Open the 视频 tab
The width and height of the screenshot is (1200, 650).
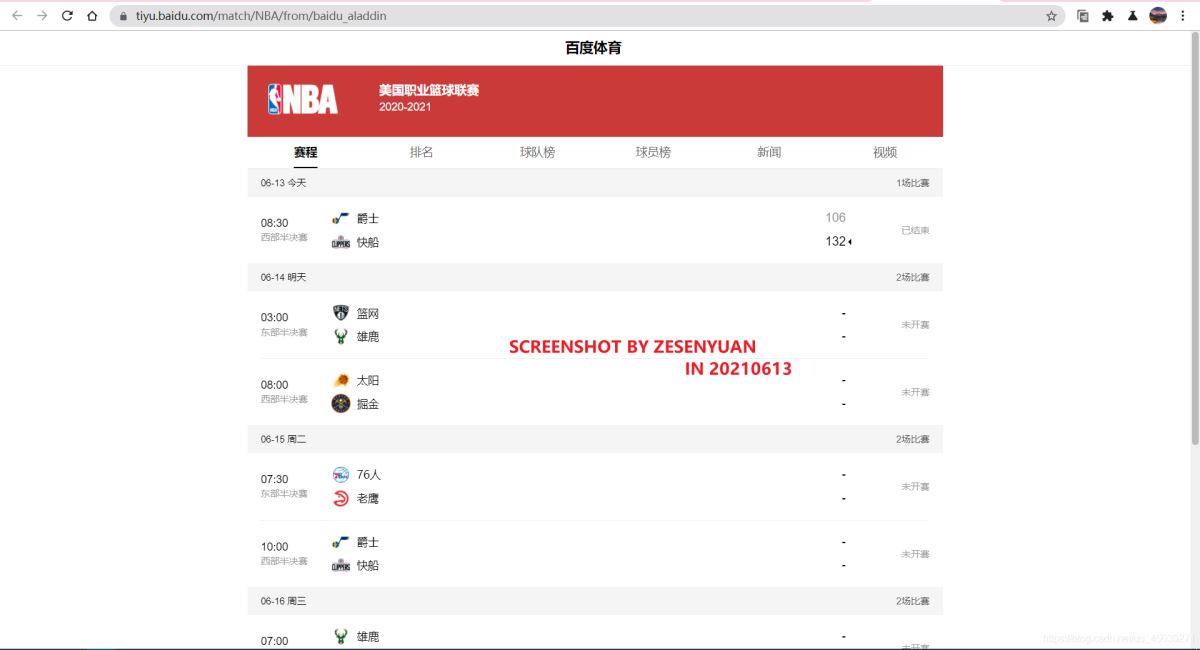coord(885,152)
